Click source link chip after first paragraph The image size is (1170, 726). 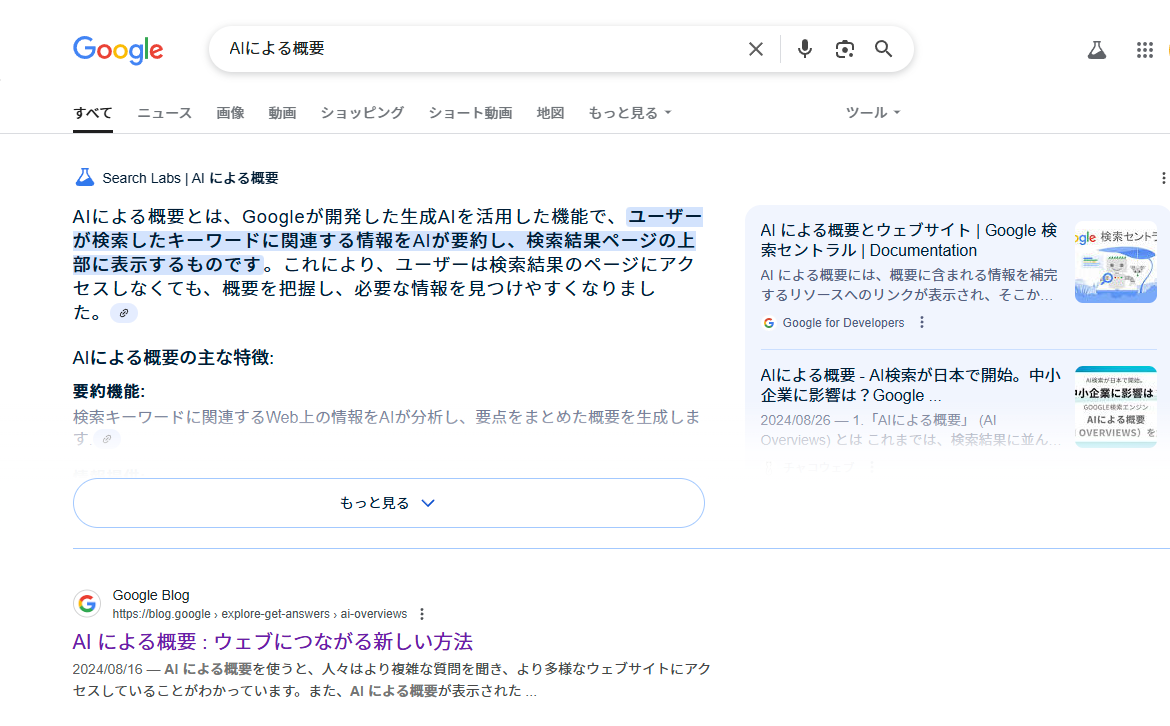click(124, 313)
